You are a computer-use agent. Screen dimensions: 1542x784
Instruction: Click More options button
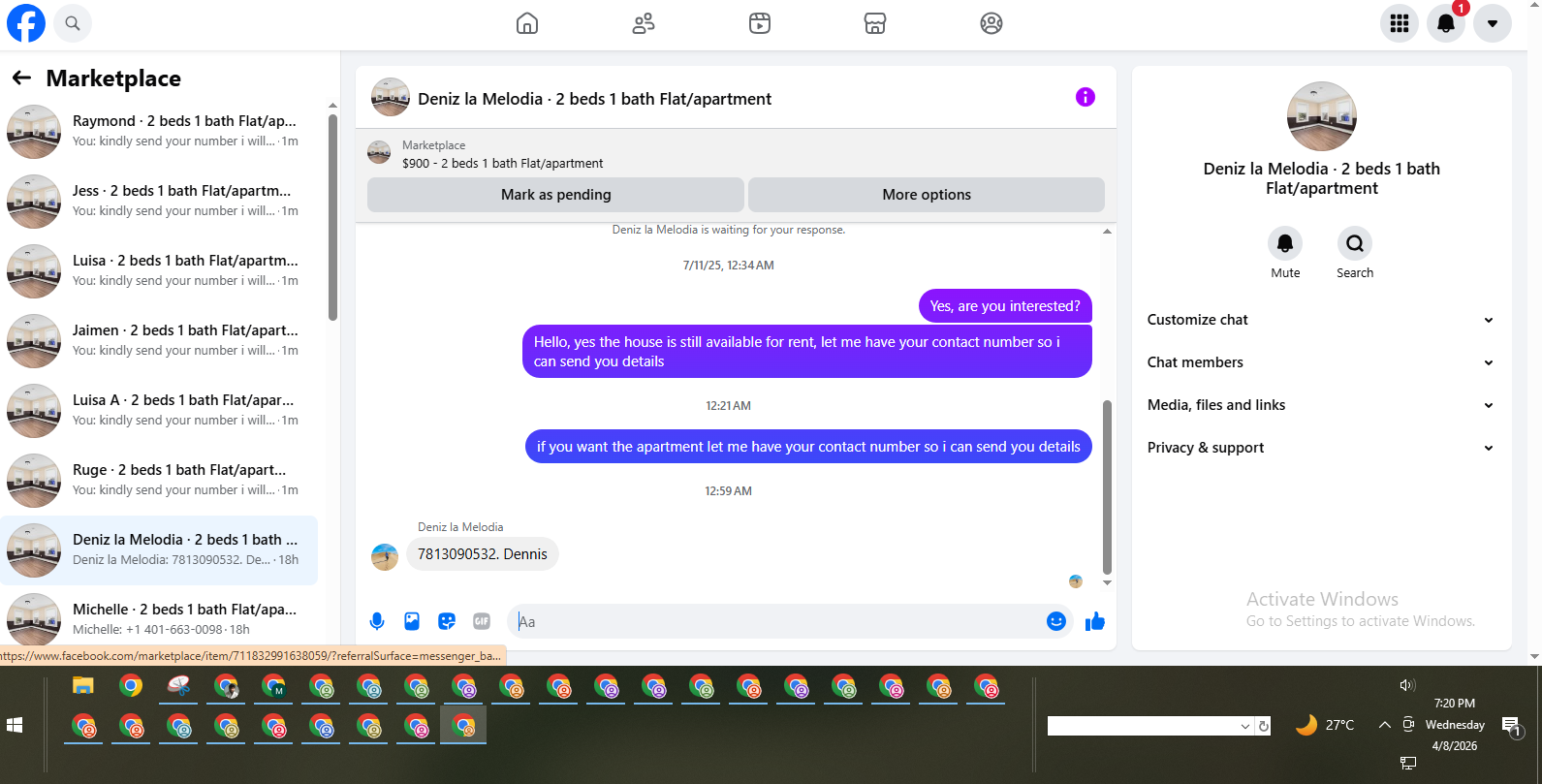coord(927,195)
